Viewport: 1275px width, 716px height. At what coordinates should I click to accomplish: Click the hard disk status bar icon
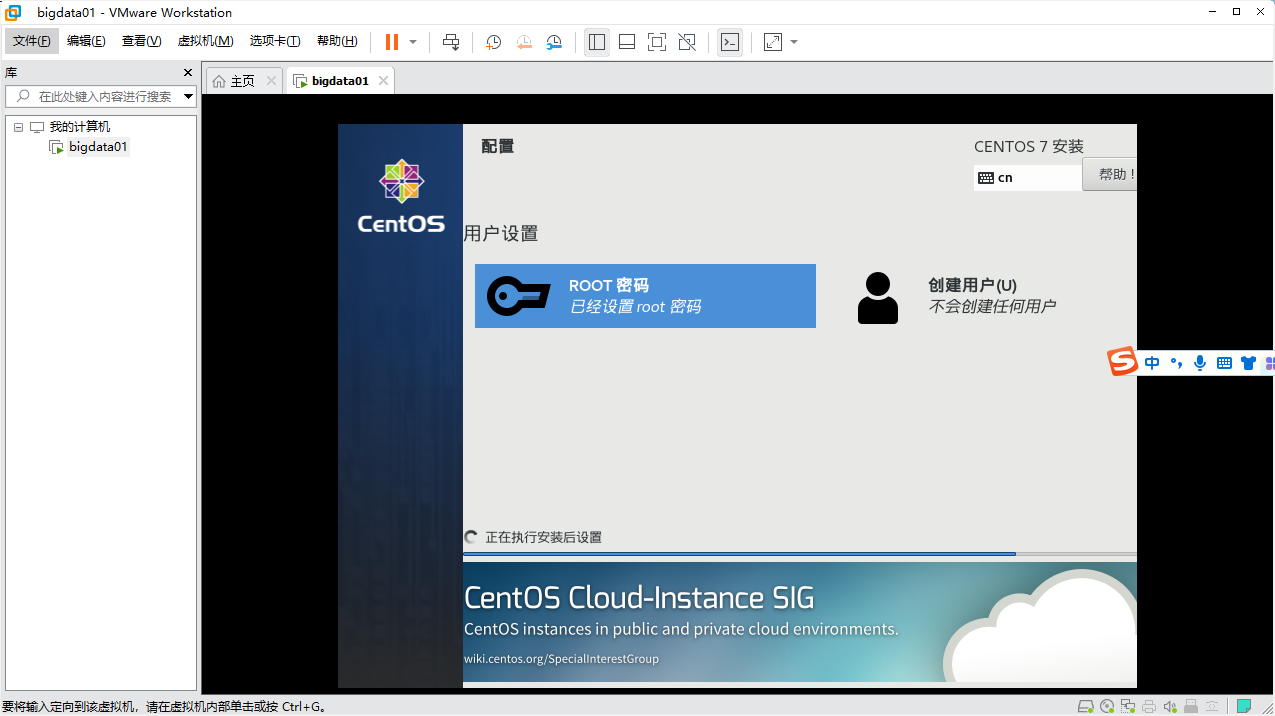point(1086,707)
